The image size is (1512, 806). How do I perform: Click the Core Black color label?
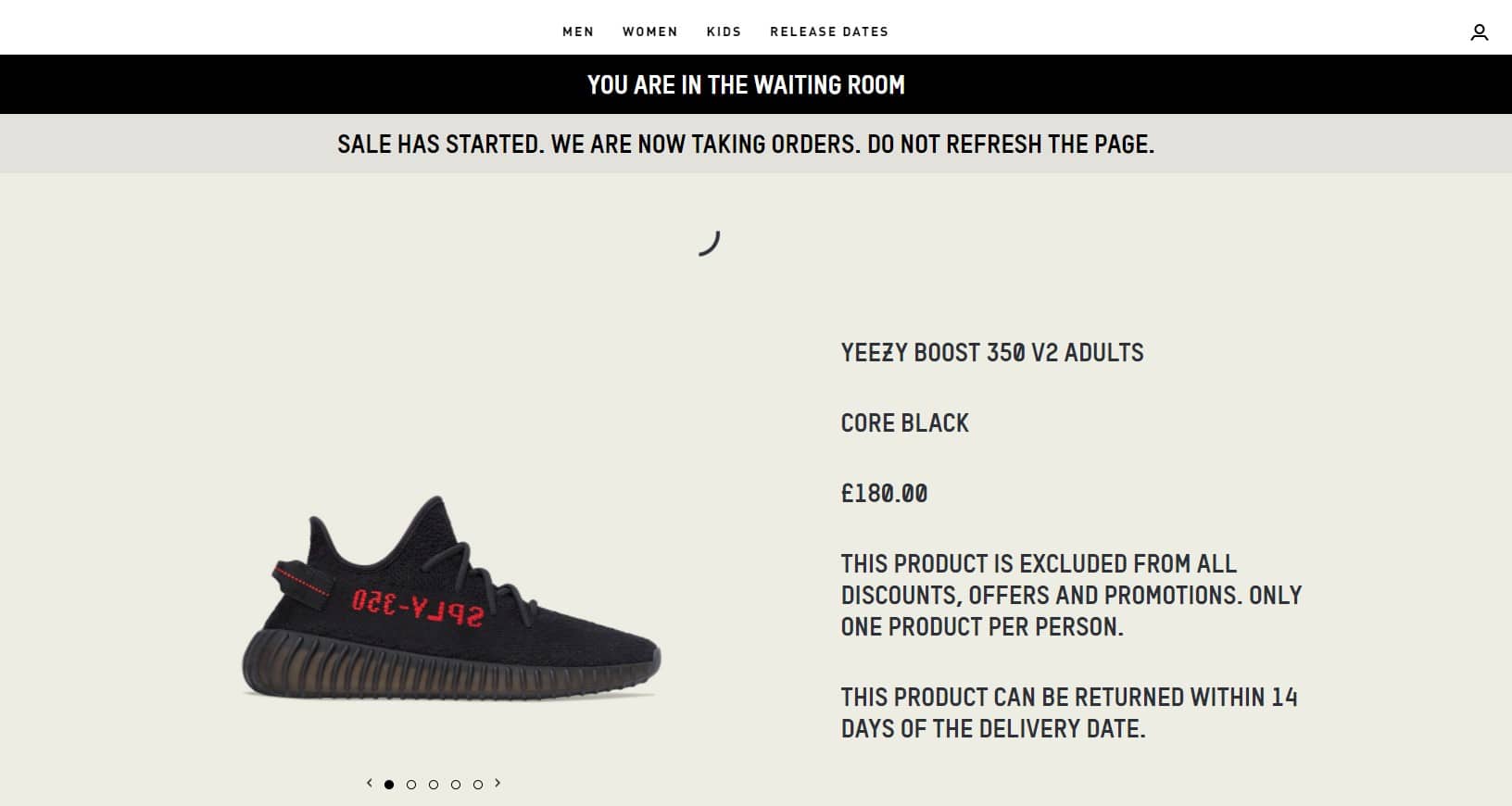click(904, 423)
